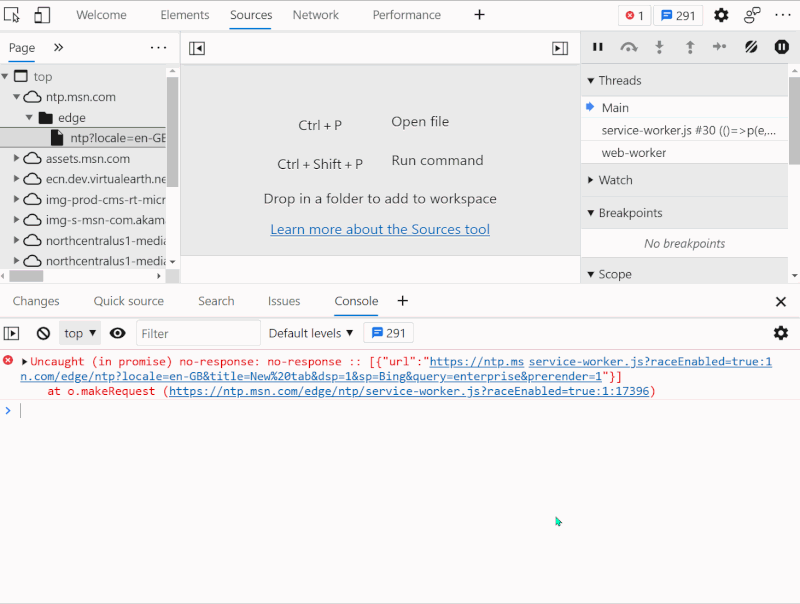Select the inspect element cursor tool

[x=12, y=14]
